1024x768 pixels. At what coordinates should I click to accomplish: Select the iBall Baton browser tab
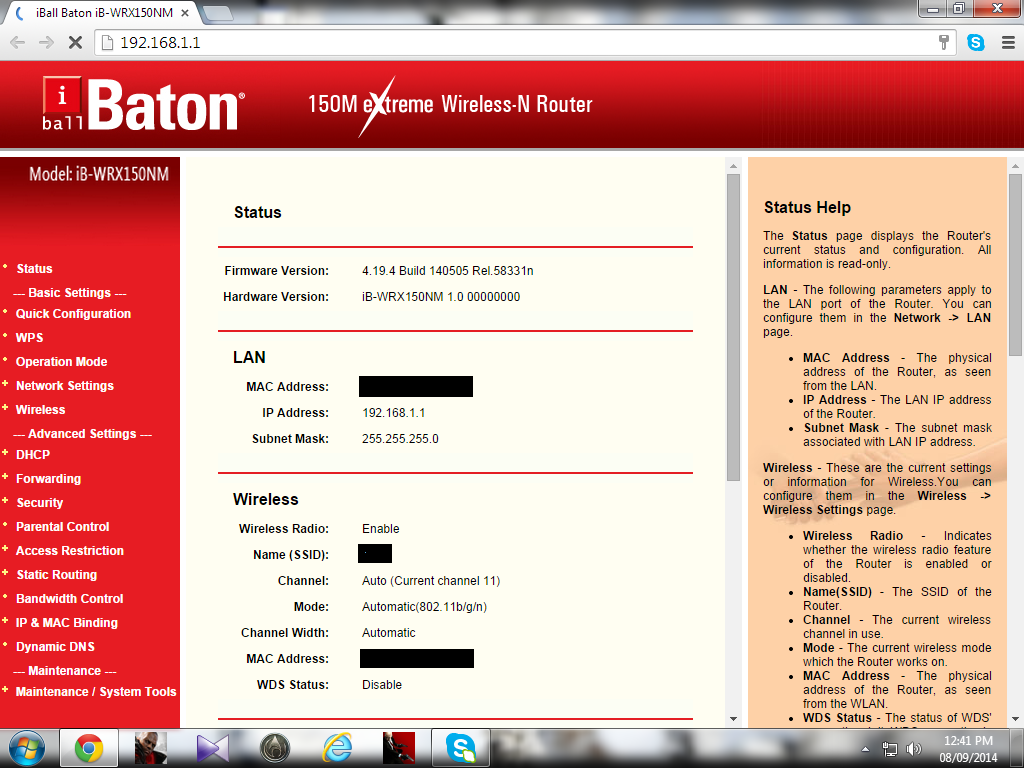(100, 14)
